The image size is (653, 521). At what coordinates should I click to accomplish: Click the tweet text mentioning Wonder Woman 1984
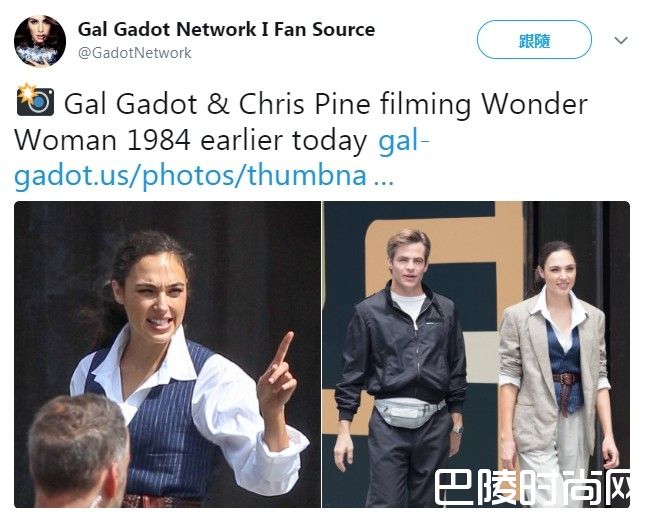301,122
